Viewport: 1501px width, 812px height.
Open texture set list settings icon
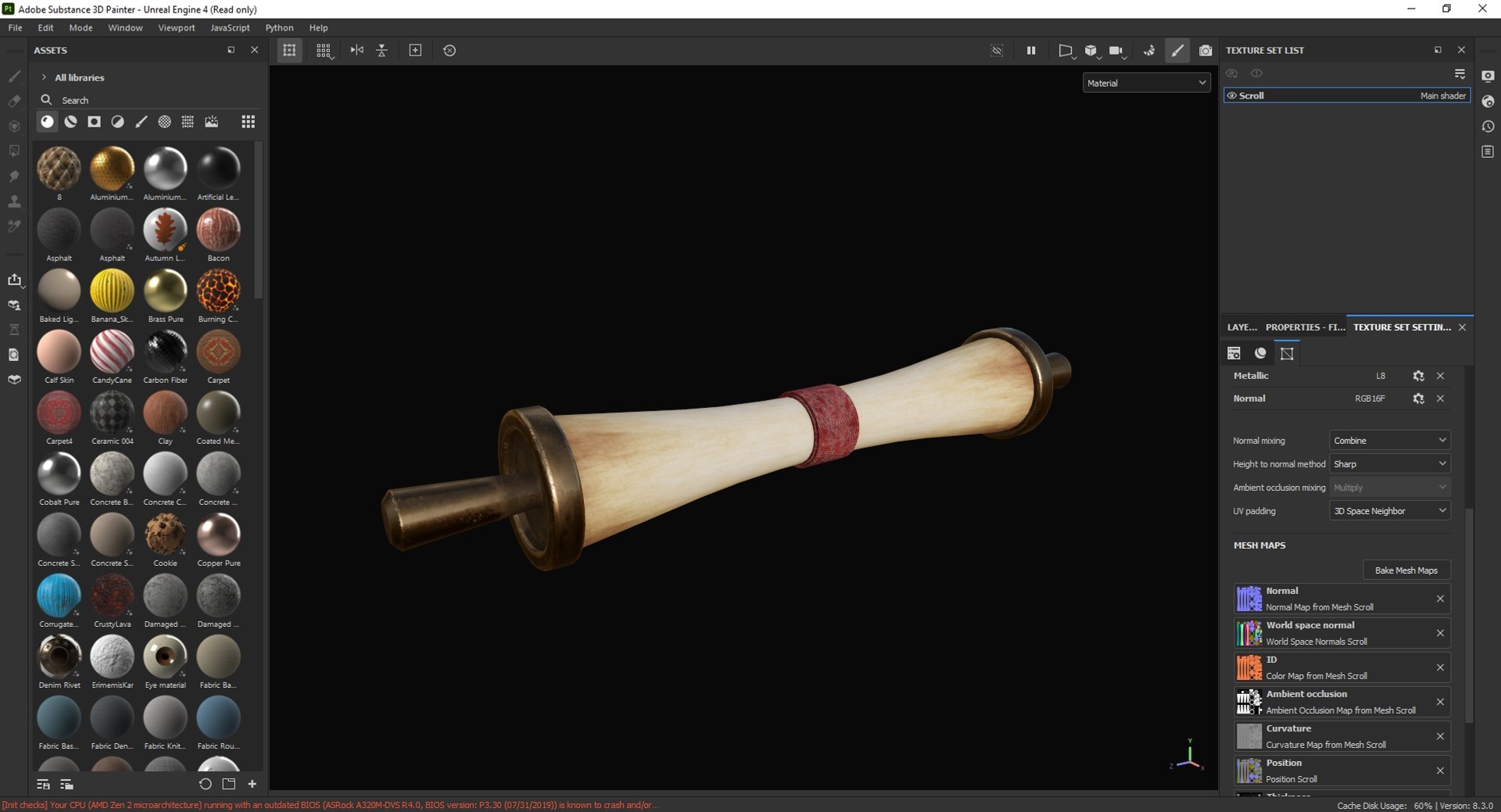pyautogui.click(x=1460, y=73)
